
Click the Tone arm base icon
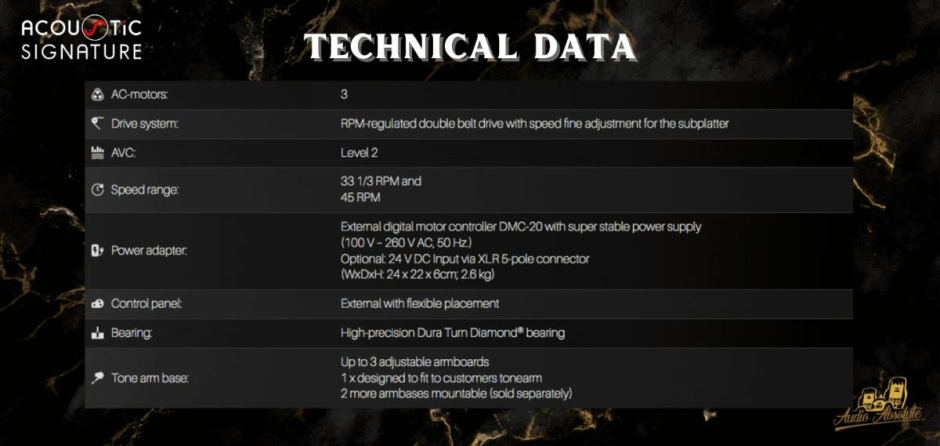[97, 377]
